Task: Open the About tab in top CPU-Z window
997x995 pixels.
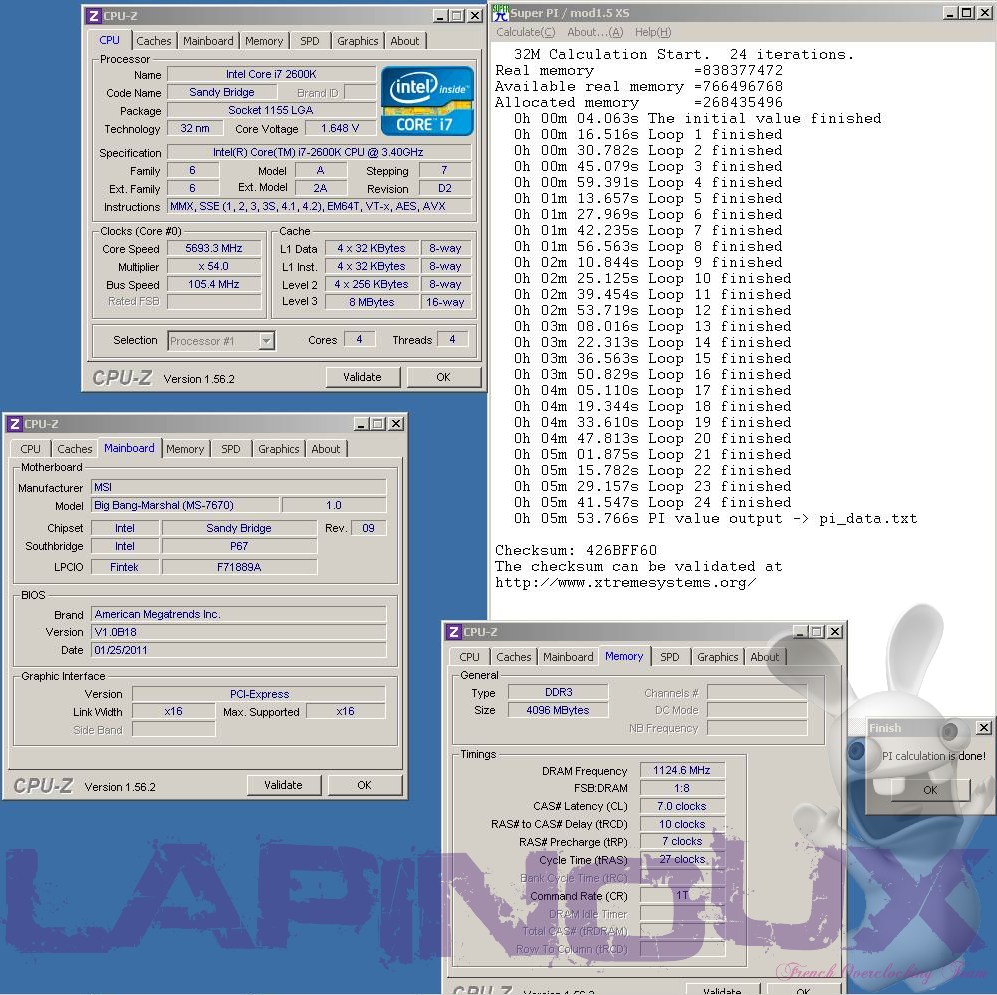Action: click(x=404, y=41)
